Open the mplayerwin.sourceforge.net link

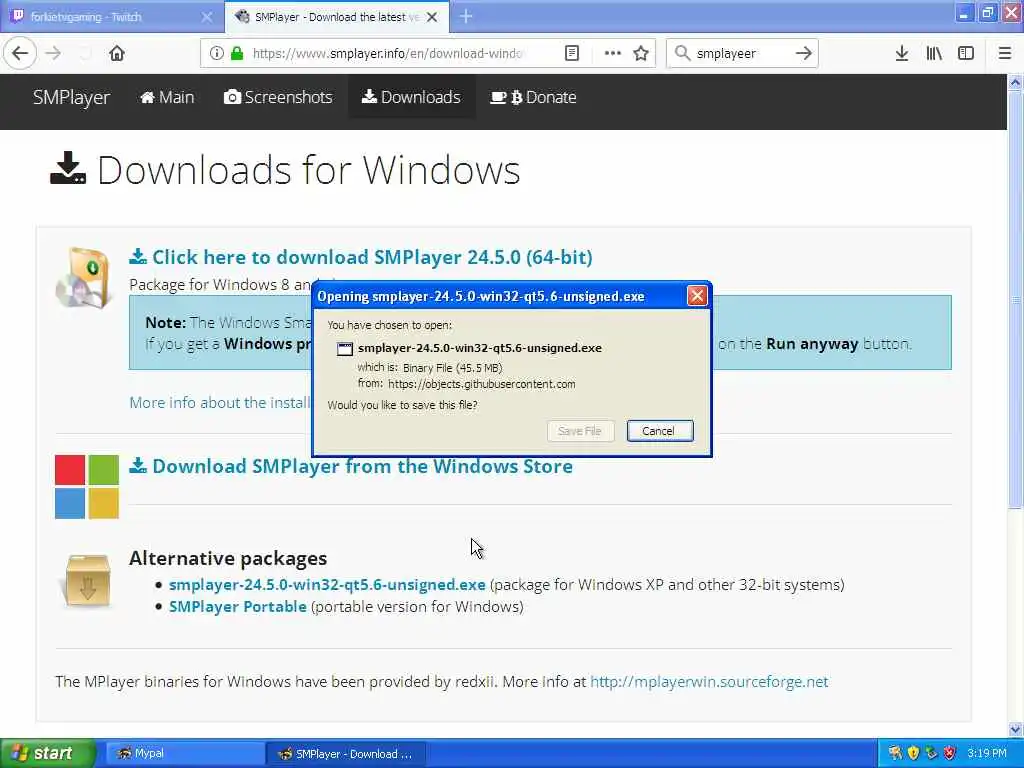click(709, 682)
